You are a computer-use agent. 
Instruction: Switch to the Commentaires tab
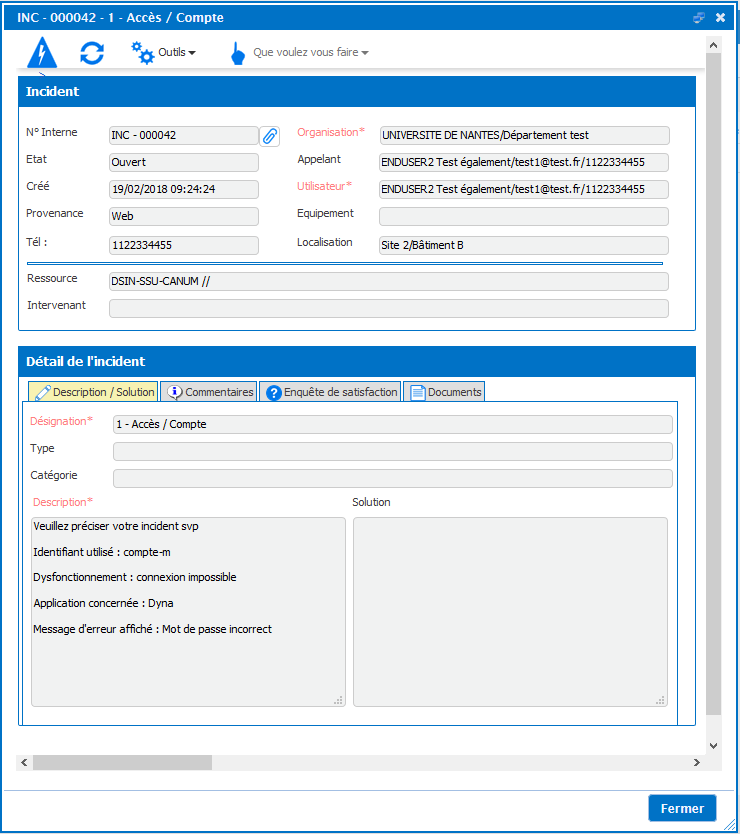coord(210,392)
